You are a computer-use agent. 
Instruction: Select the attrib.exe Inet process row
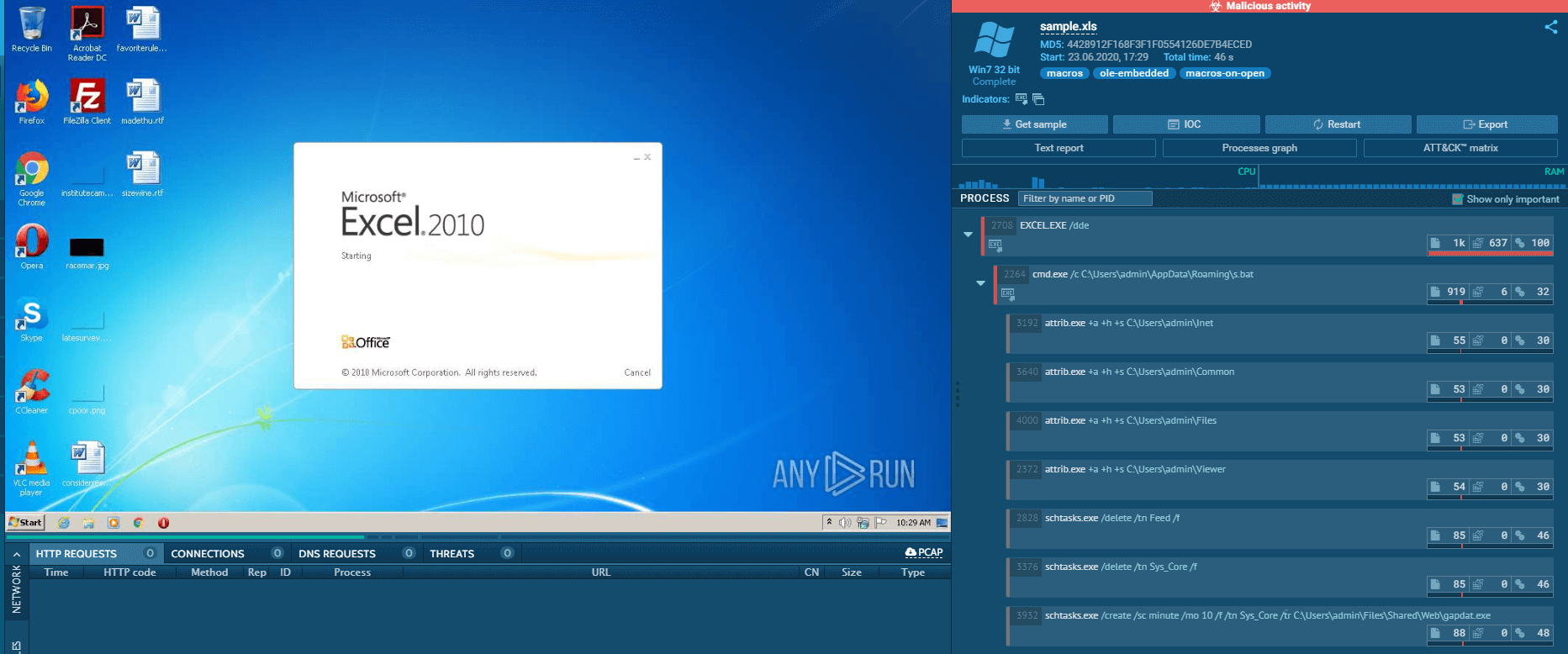point(1280,333)
